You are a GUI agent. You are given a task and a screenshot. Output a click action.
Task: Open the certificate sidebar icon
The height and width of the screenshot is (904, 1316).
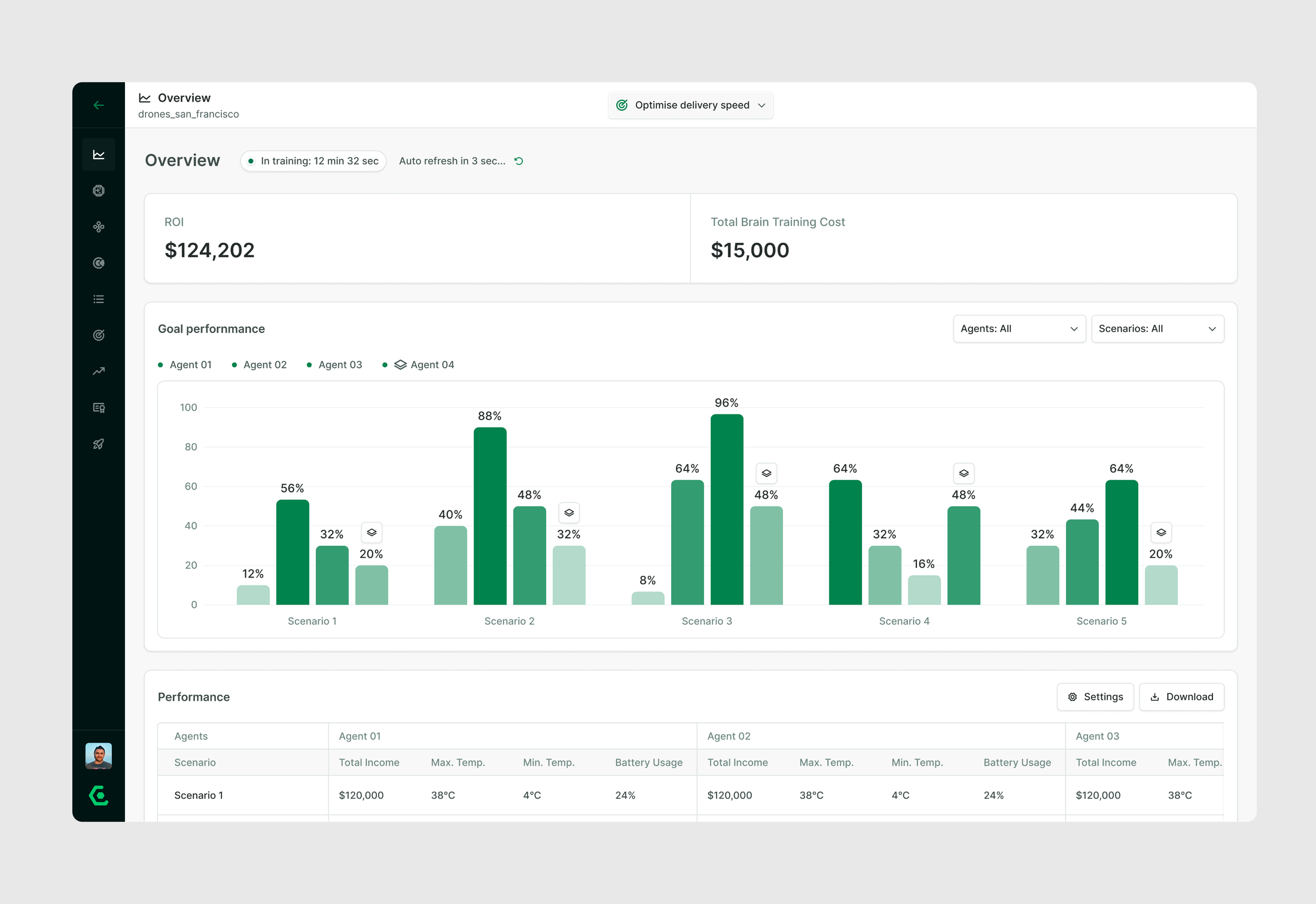coord(99,408)
